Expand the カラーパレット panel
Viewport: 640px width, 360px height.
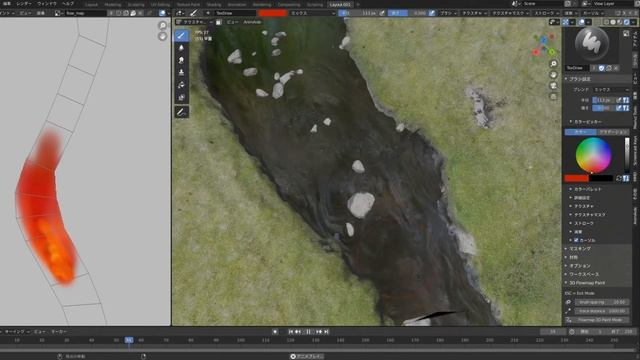pos(588,189)
